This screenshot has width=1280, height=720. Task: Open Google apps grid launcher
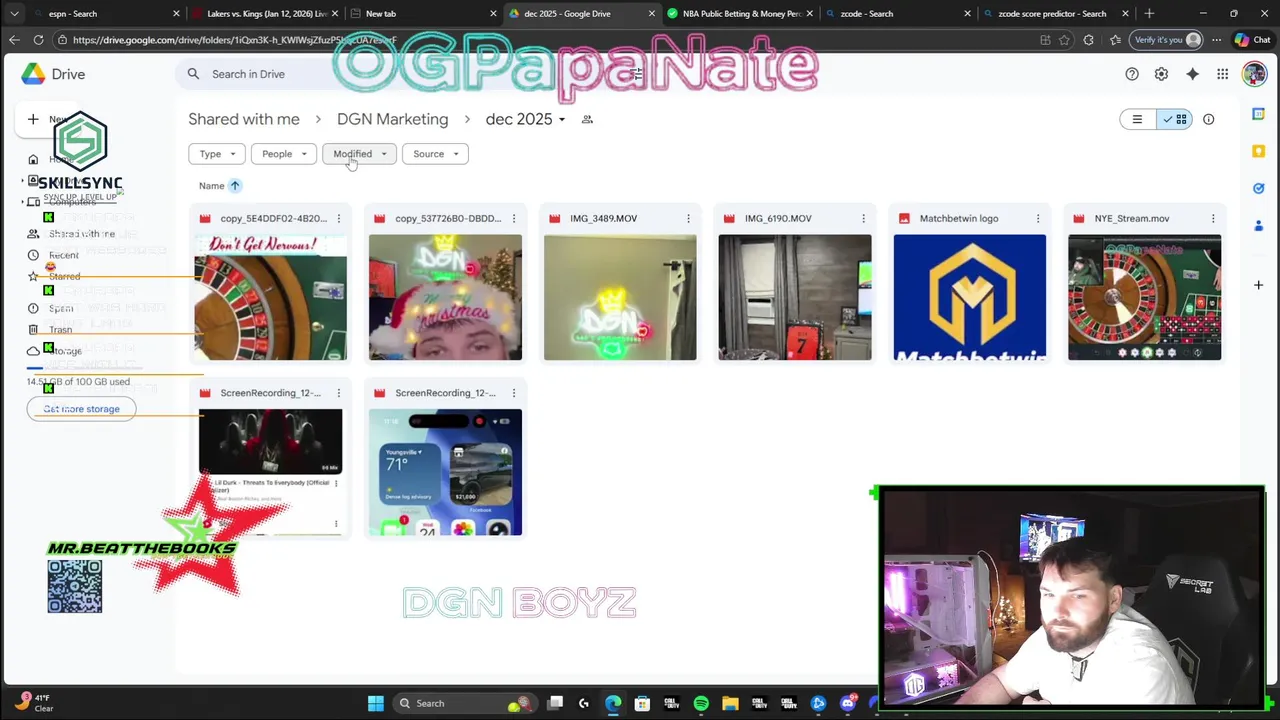1222,74
